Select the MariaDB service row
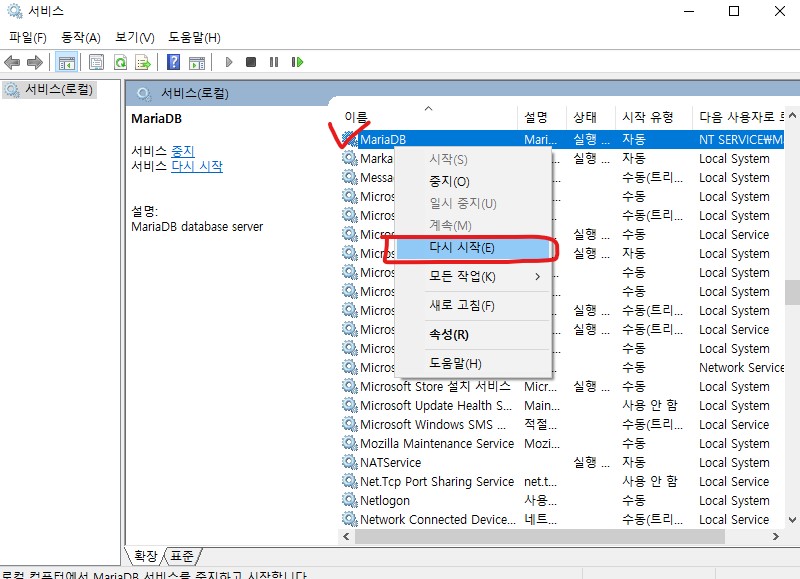This screenshot has height=579, width=800. click(x=562, y=139)
